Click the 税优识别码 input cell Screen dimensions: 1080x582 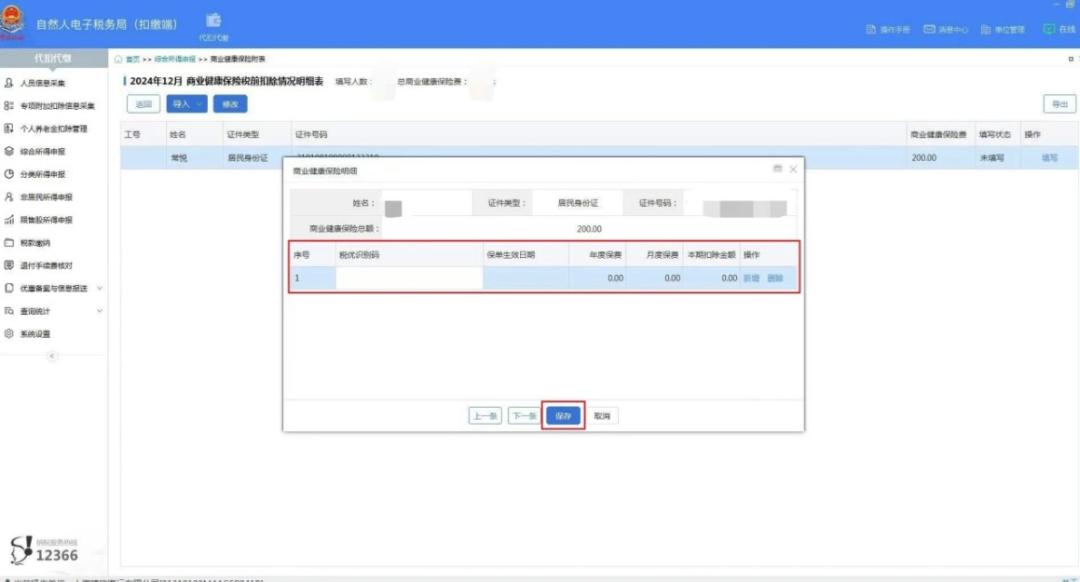tap(408, 278)
